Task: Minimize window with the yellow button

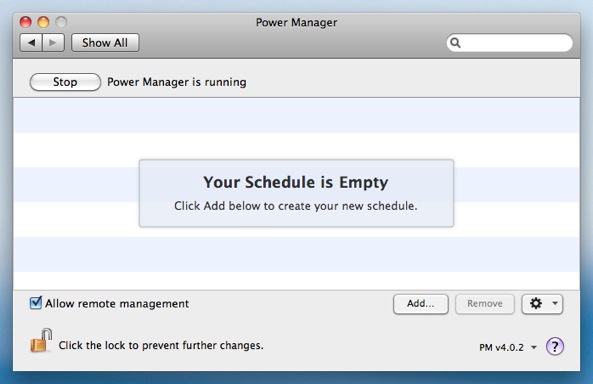Action: click(43, 22)
